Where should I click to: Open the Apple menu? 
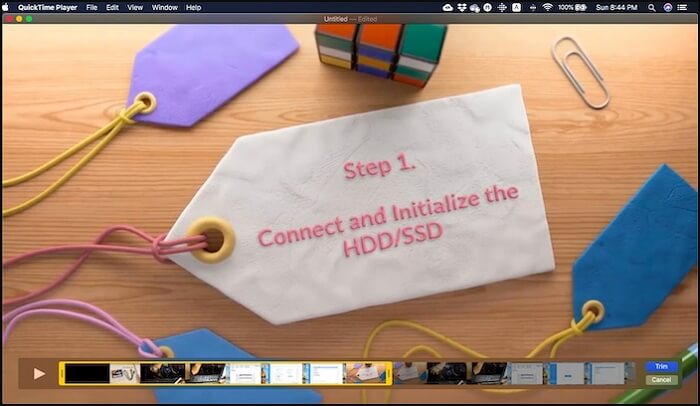point(8,7)
